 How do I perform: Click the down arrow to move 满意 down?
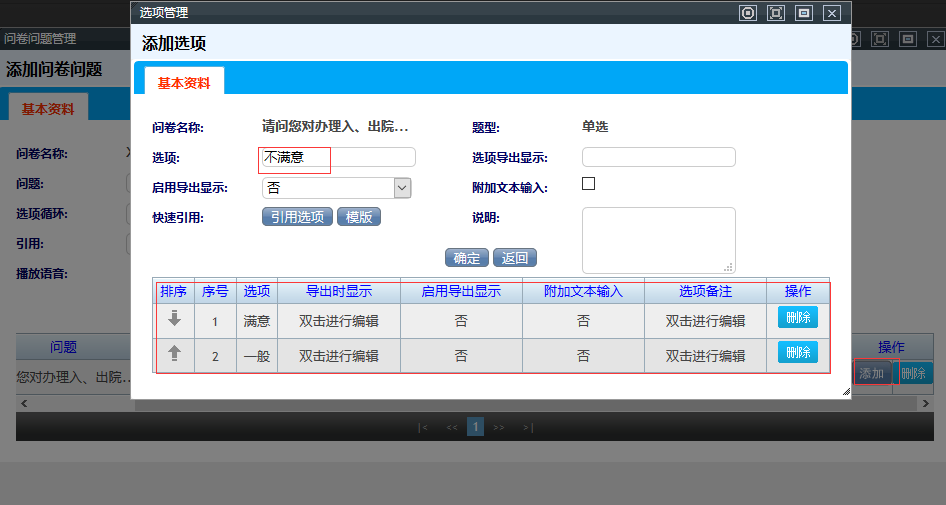(x=175, y=319)
